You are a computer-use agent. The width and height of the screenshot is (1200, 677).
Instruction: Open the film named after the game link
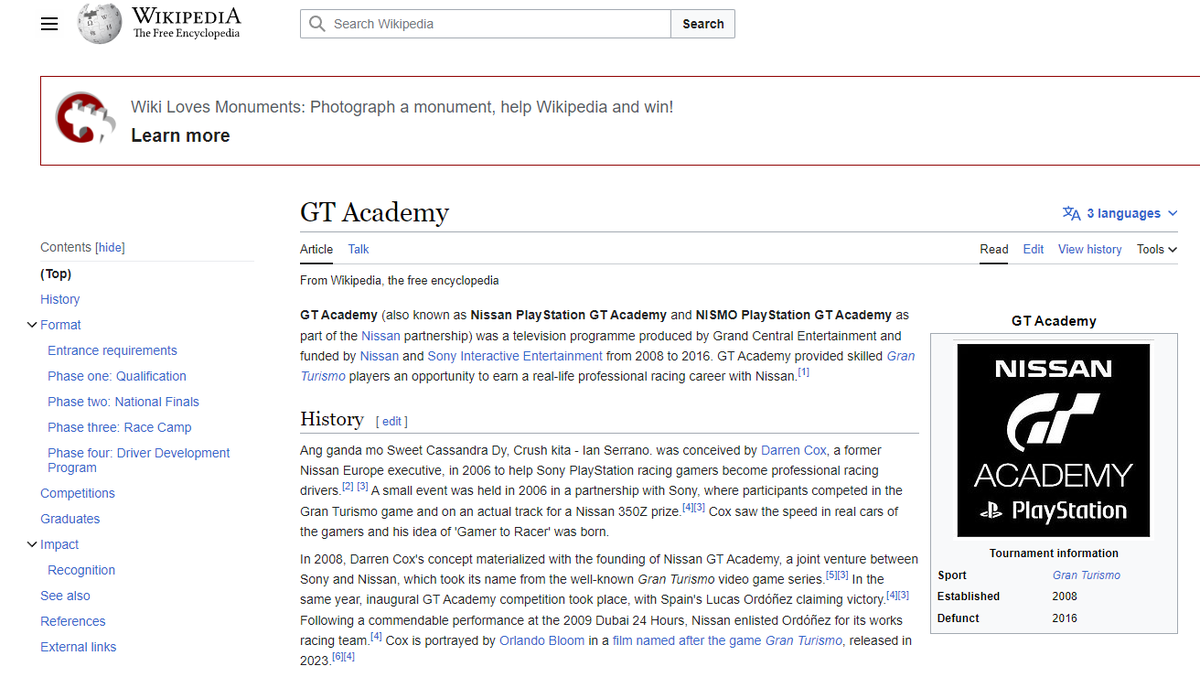point(727,641)
